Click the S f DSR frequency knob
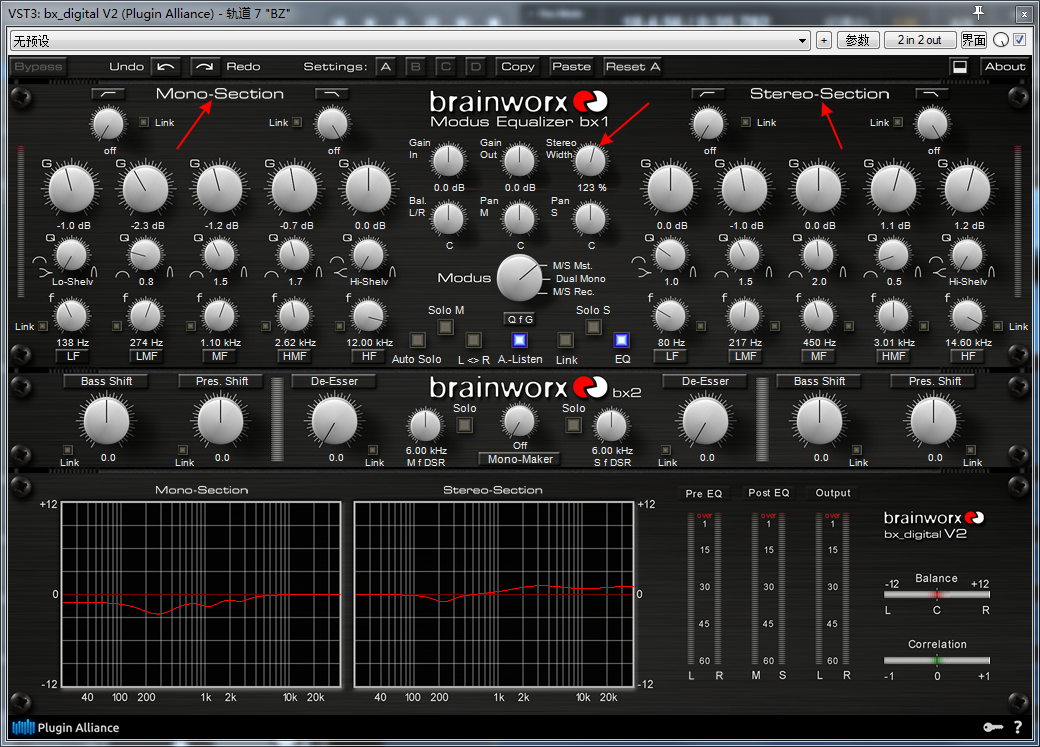1040x747 pixels. tap(612, 426)
